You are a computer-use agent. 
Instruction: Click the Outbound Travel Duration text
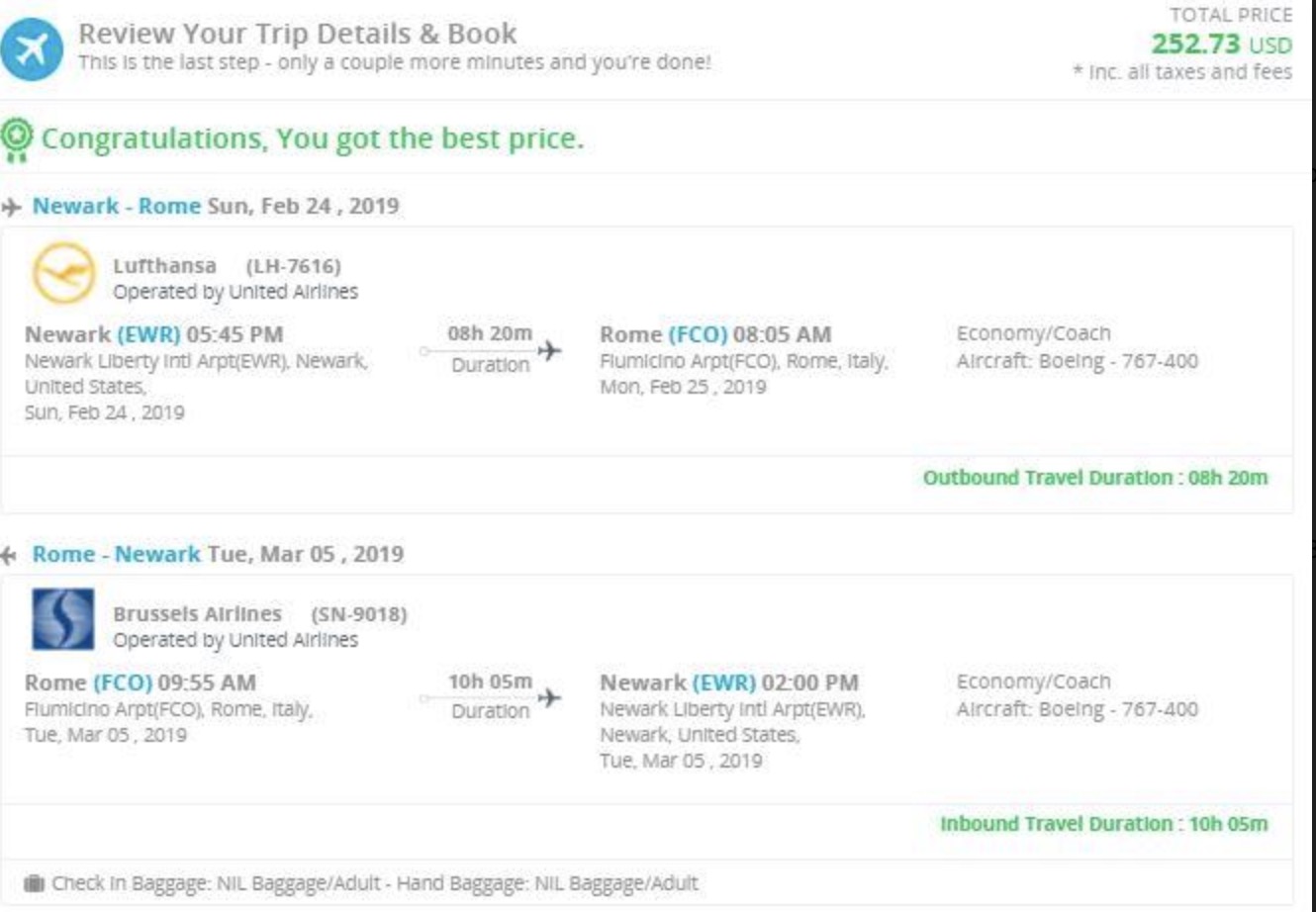point(1094,478)
